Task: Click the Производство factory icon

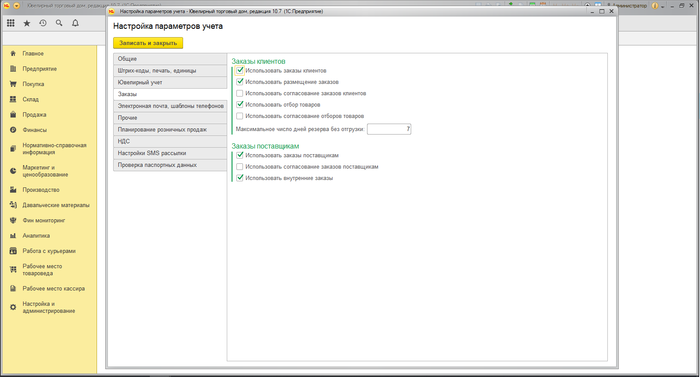Action: [13, 190]
